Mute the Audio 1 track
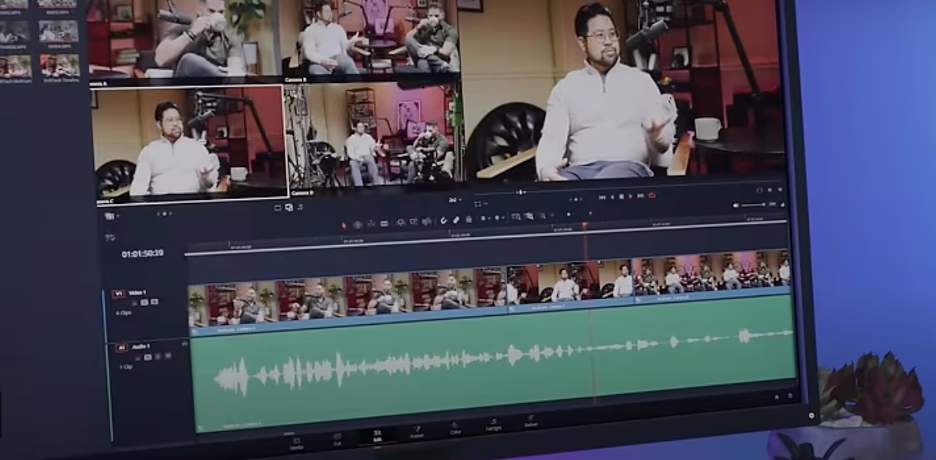Image resolution: width=936 pixels, height=460 pixels. pos(168,356)
